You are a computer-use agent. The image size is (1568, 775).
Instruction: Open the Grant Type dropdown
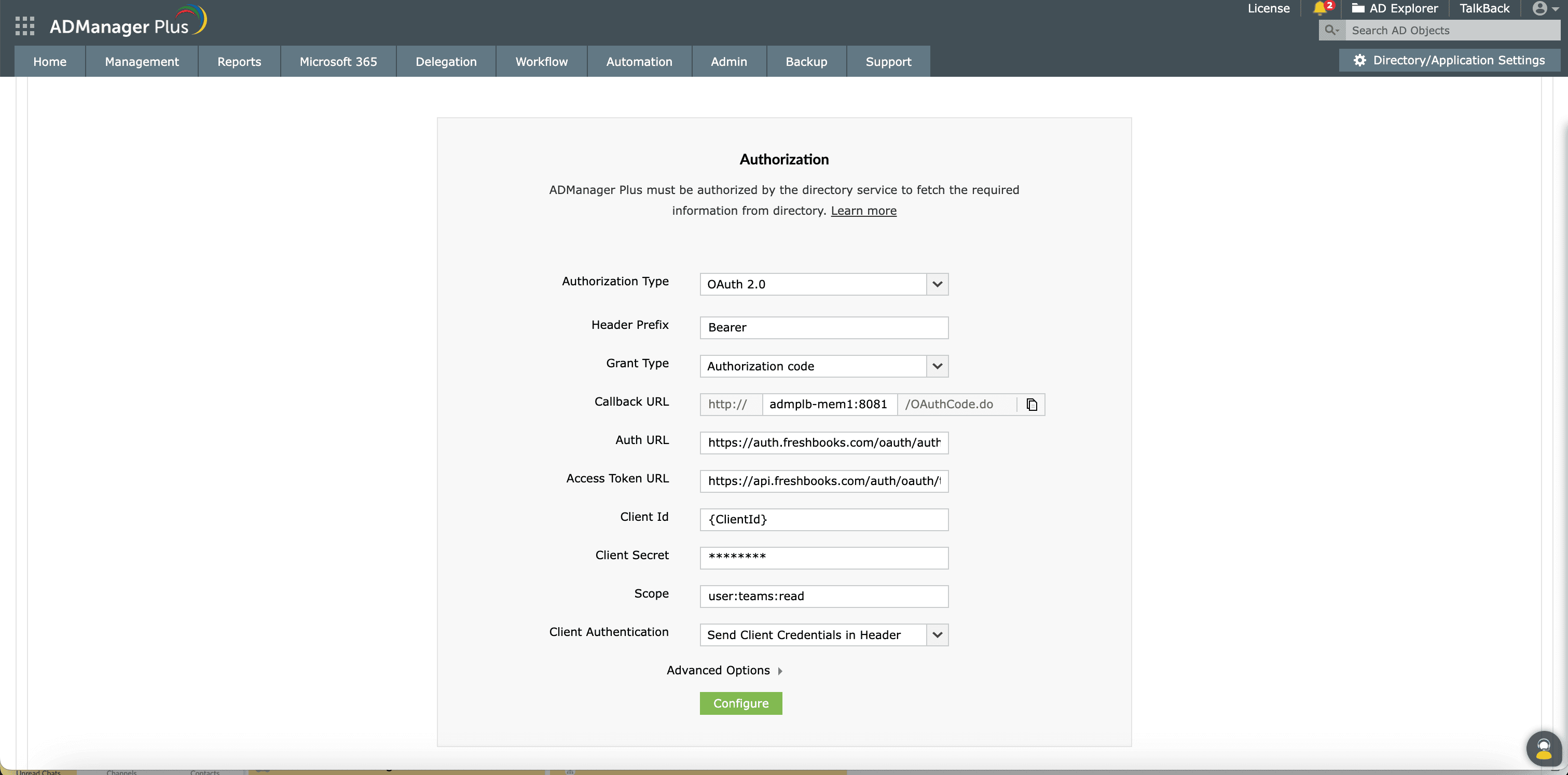point(937,366)
